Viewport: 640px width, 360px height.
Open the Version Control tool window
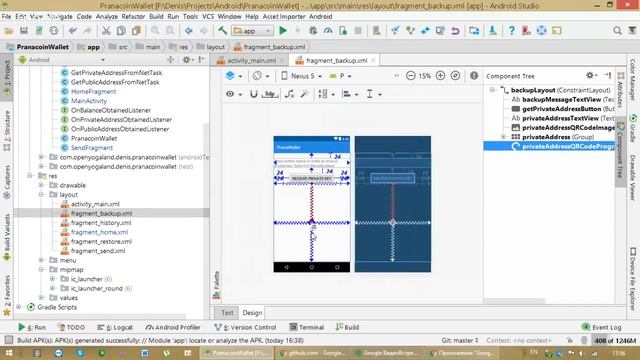[245, 327]
